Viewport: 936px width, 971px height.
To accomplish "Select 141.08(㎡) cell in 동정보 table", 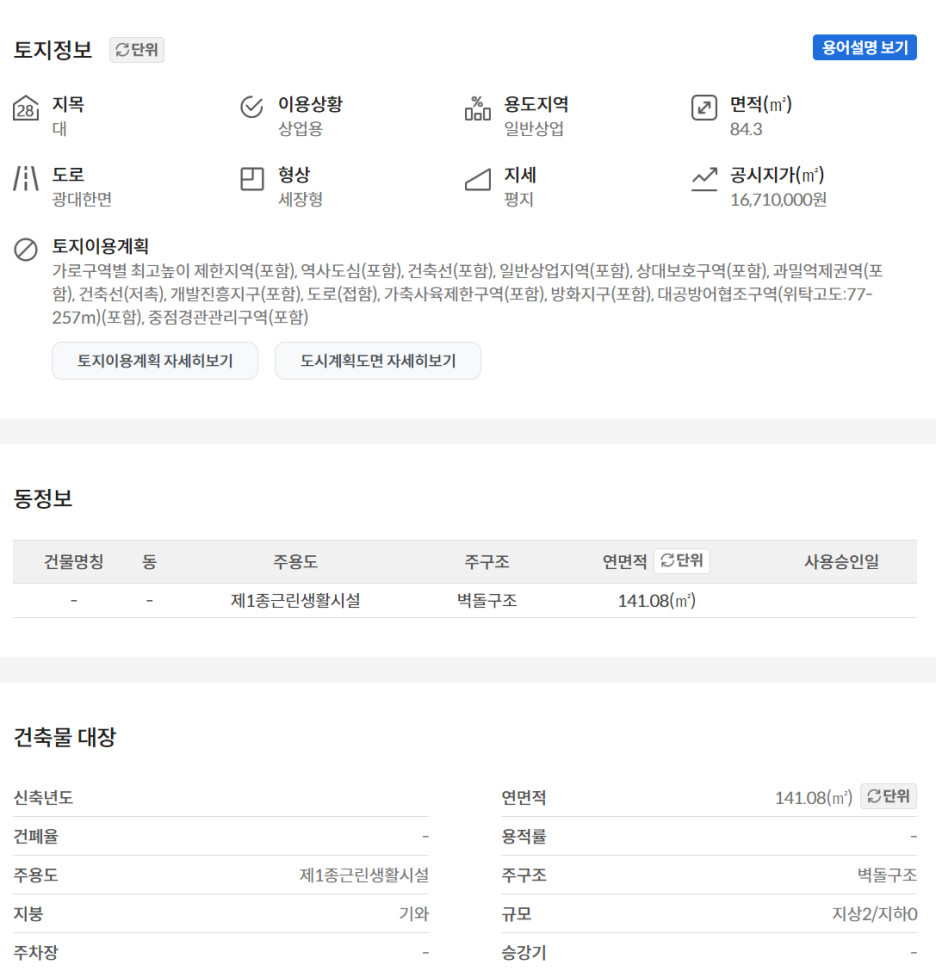I will (657, 601).
